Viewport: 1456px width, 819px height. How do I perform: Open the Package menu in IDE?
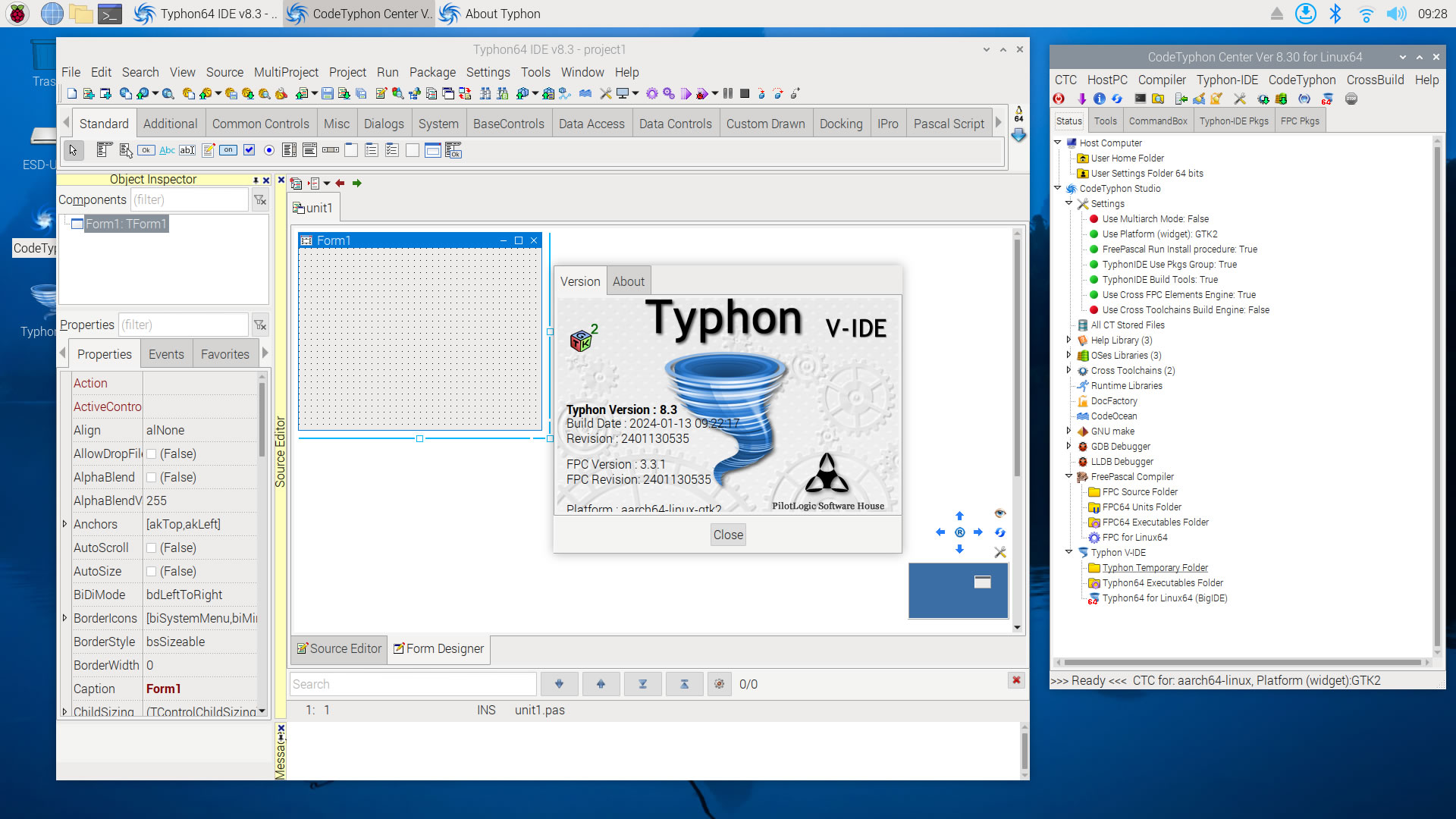432,72
